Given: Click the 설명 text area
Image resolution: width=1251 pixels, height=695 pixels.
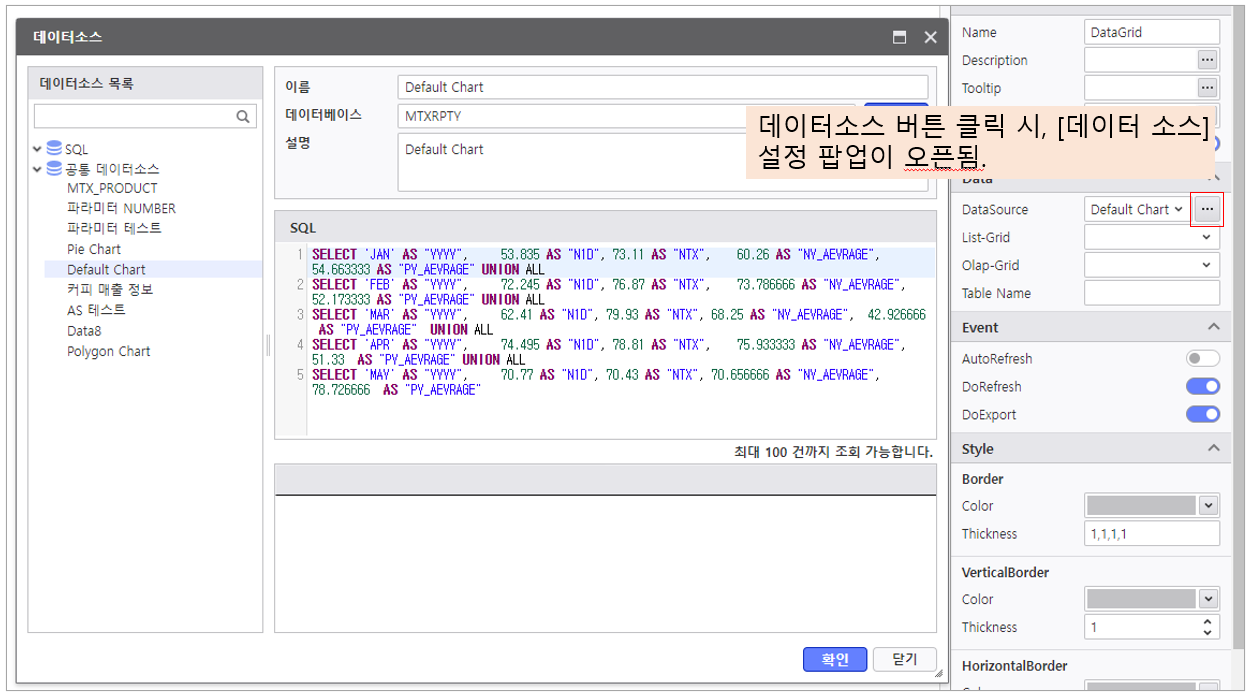Looking at the screenshot, I should tap(662, 162).
